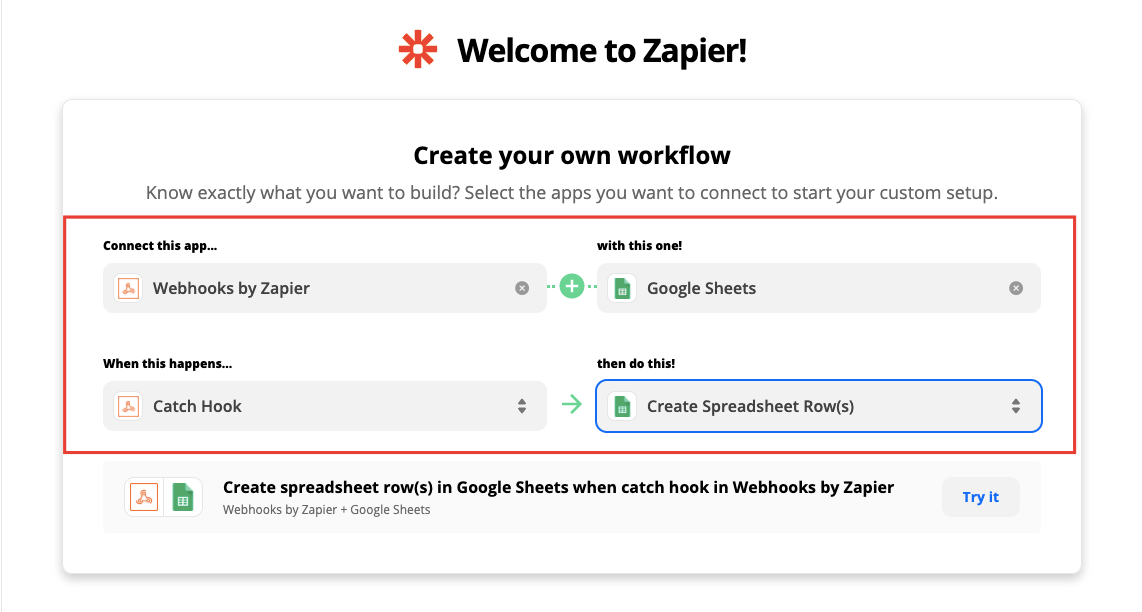Open the Create Spreadsheet Row(s) action dropdown

(x=819, y=406)
